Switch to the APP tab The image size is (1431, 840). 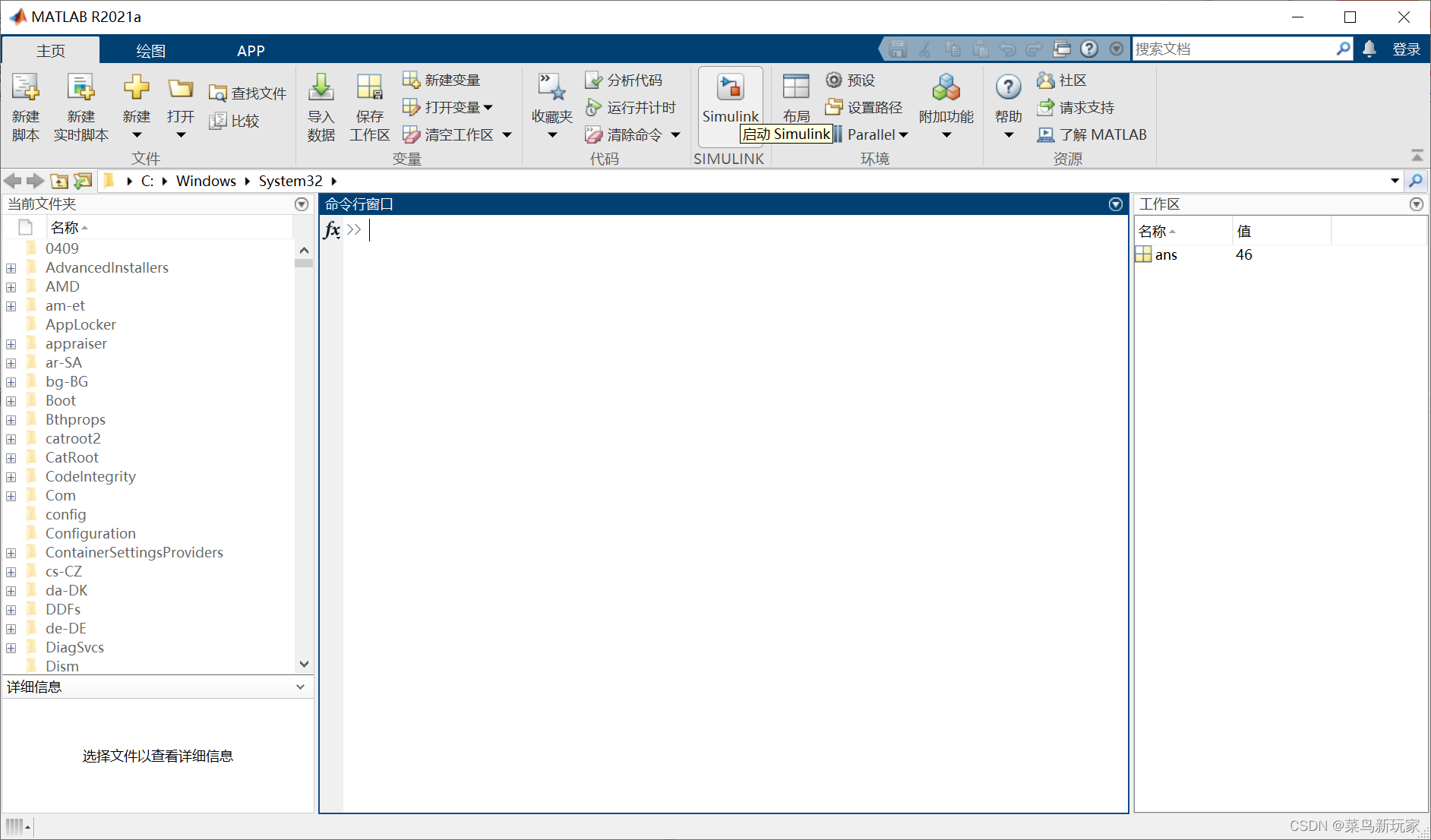tap(251, 50)
